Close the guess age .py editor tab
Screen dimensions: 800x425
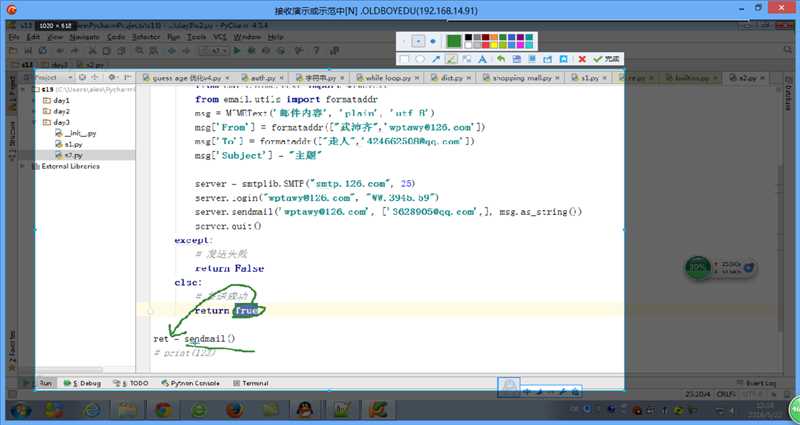[x=227, y=78]
